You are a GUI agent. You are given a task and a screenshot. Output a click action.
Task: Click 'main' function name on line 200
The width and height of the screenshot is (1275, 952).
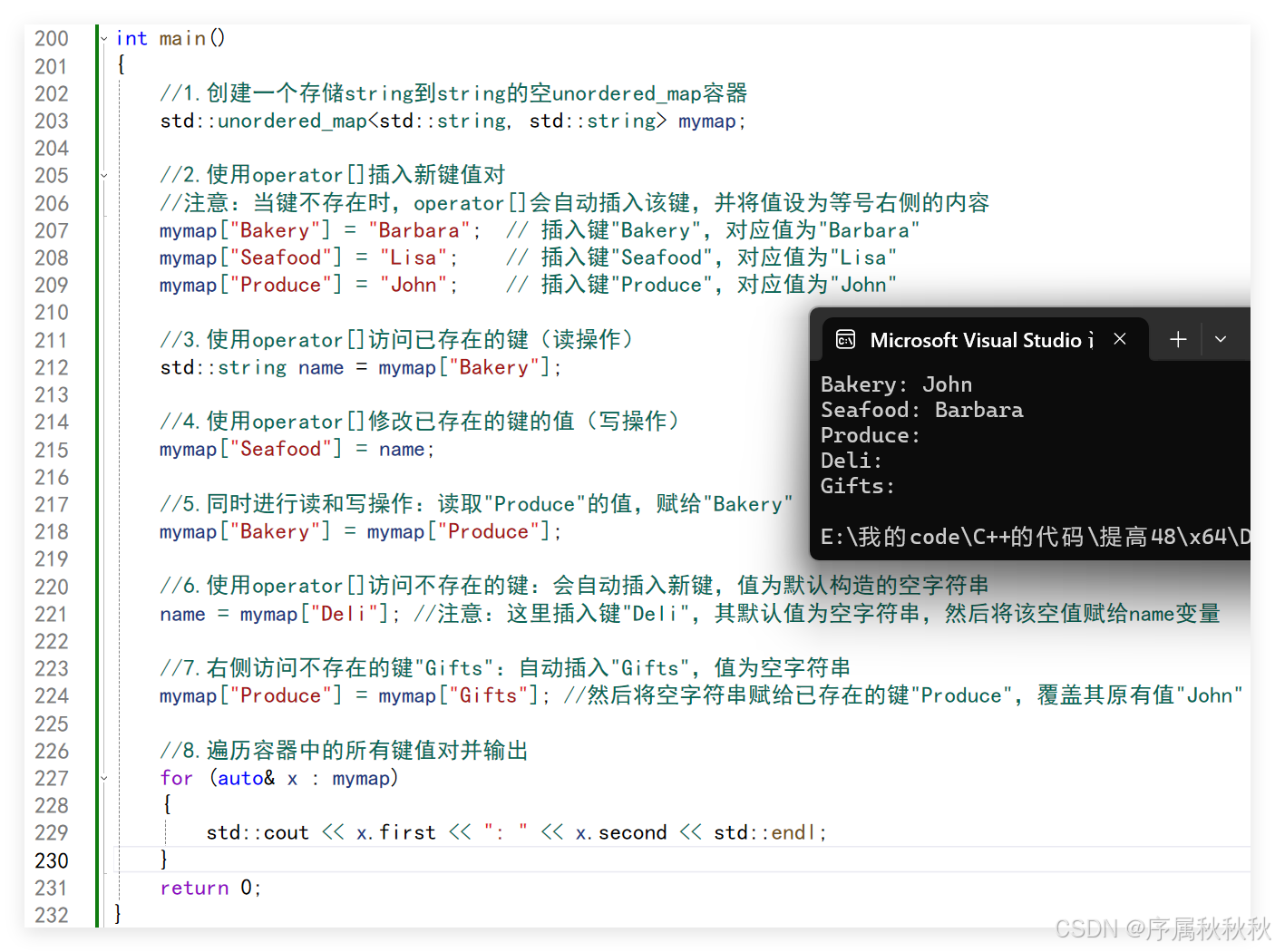click(x=182, y=38)
